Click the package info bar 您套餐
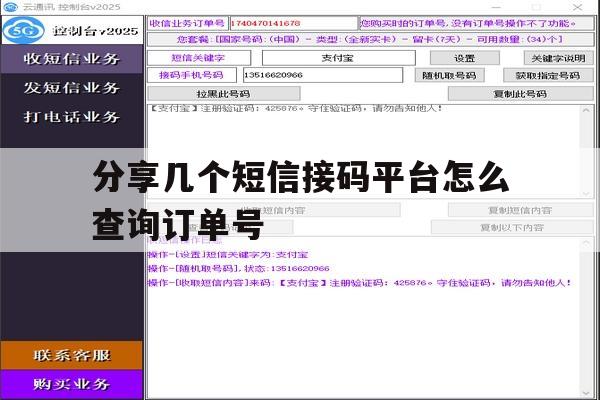Viewport: 600px width, 400px height. (x=370, y=39)
